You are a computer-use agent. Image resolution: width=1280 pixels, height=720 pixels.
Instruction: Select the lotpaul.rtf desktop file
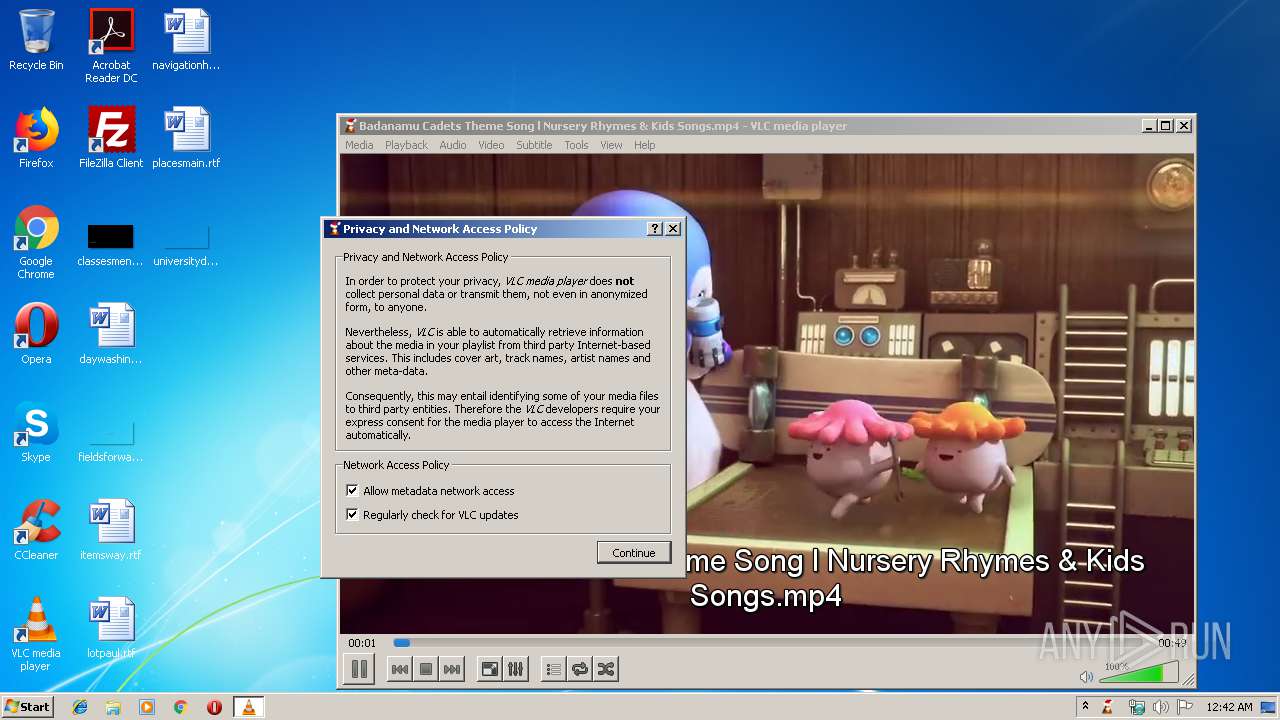point(111,628)
